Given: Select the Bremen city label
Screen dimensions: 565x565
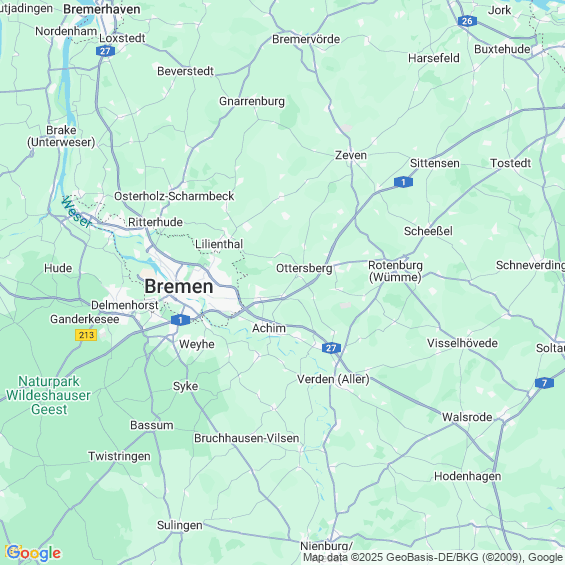Looking at the screenshot, I should (179, 286).
